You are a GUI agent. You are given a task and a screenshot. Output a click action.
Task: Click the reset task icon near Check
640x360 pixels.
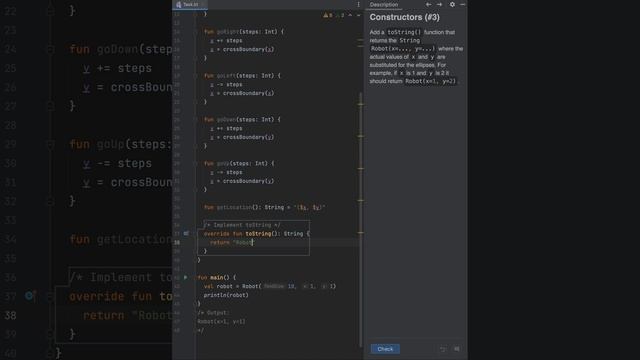pyautogui.click(x=443, y=349)
